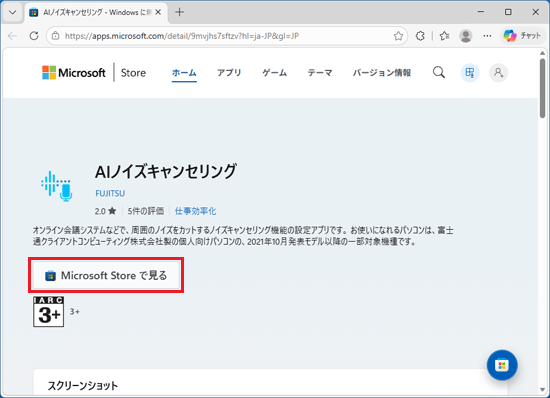Click the scrollbar up arrow
Screen dimensions: 550x398
click(542, 53)
